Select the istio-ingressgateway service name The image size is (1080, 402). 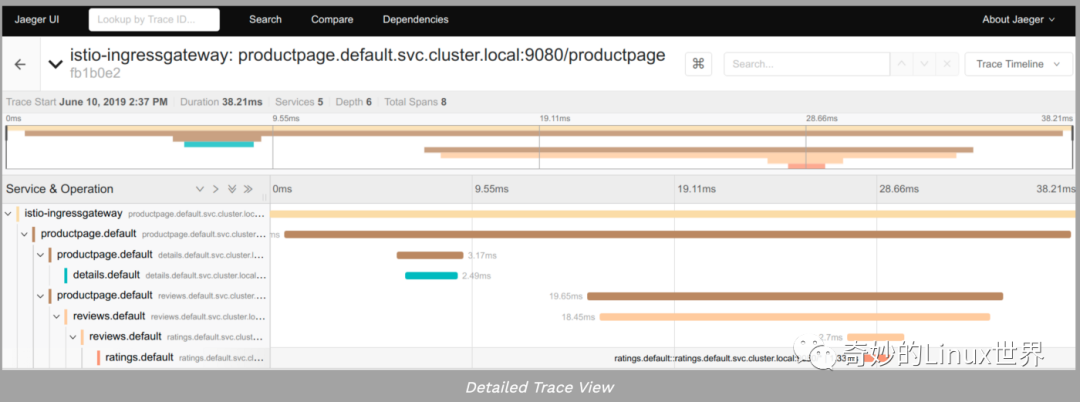tap(73, 214)
